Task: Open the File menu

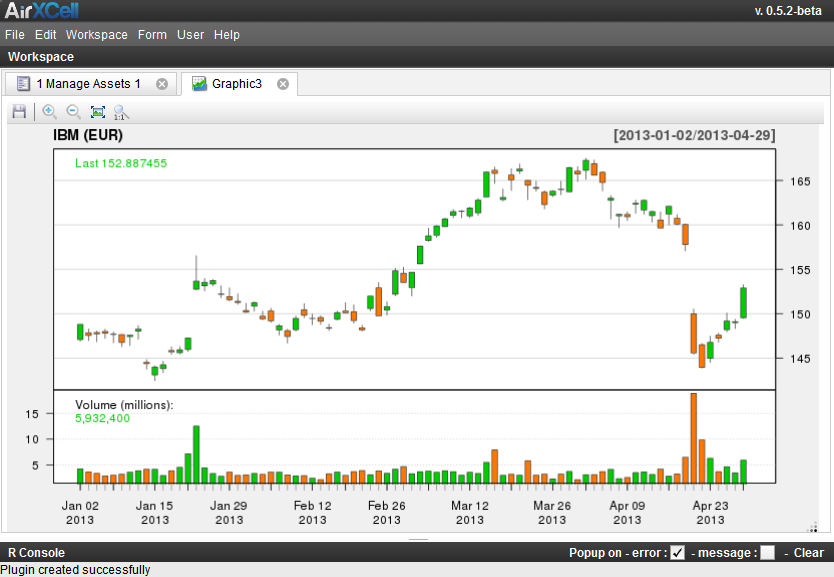Action: [15, 35]
